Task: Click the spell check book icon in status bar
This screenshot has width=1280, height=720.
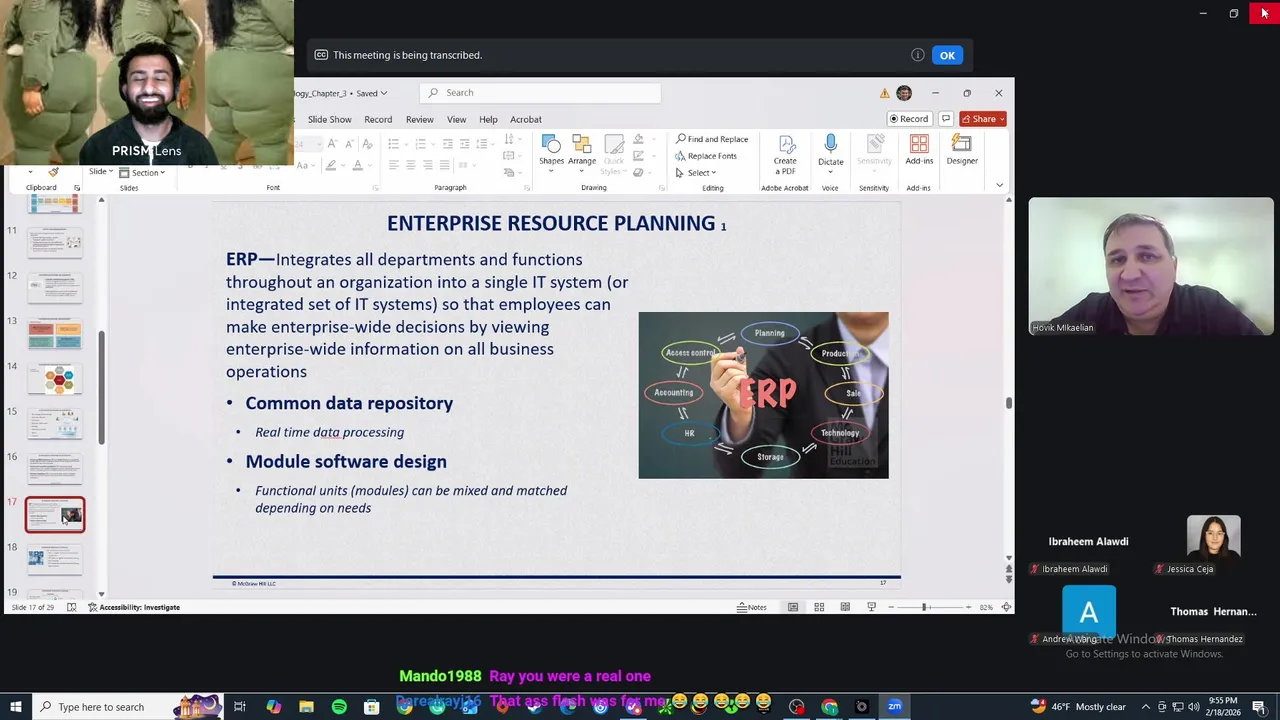Action: tap(71, 607)
